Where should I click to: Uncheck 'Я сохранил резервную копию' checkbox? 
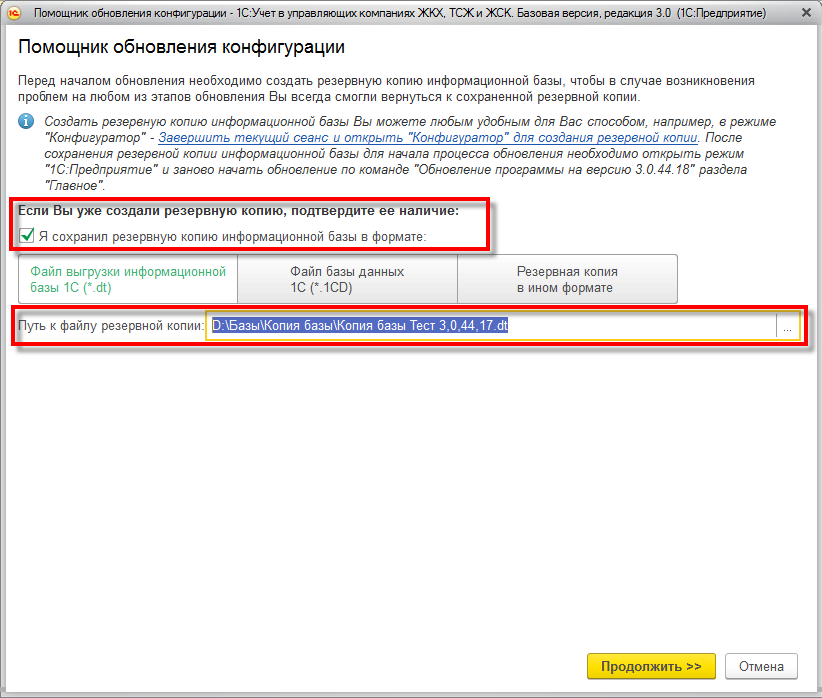click(27, 235)
